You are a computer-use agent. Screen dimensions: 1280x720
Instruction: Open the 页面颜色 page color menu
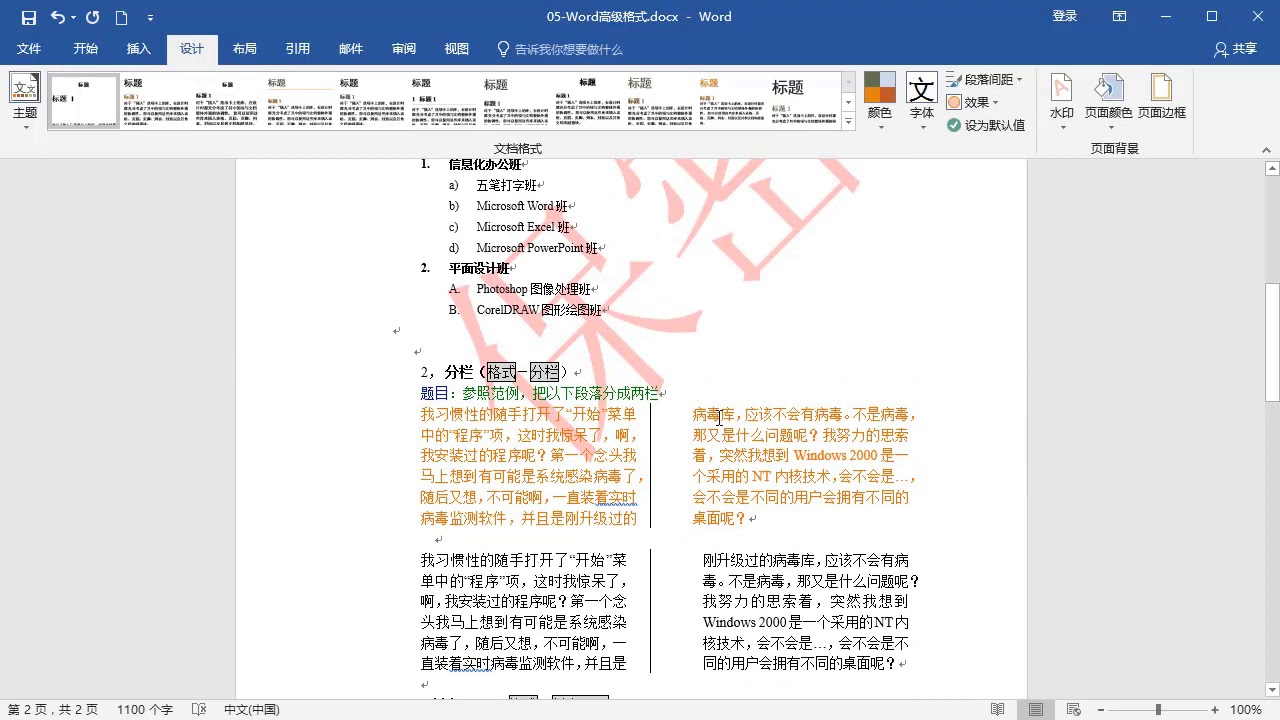[1108, 101]
